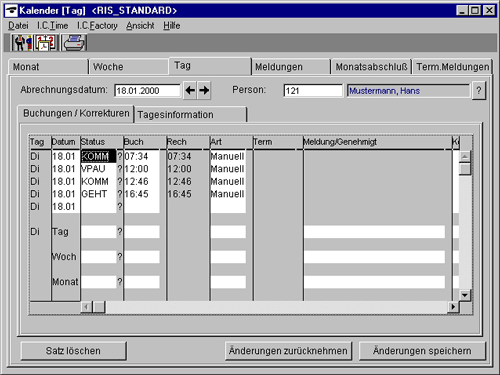This screenshot has width=500, height=375.
Task: Click the printer toolbar icon
Action: coord(74,43)
